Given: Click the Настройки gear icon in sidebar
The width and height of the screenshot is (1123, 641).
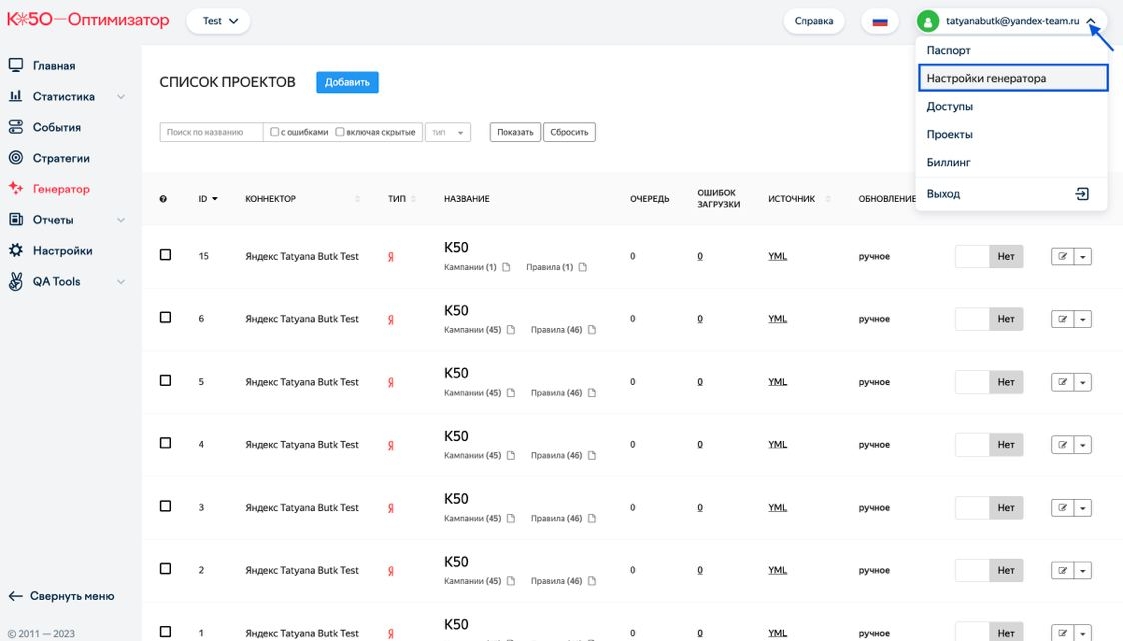Looking at the screenshot, I should (15, 251).
